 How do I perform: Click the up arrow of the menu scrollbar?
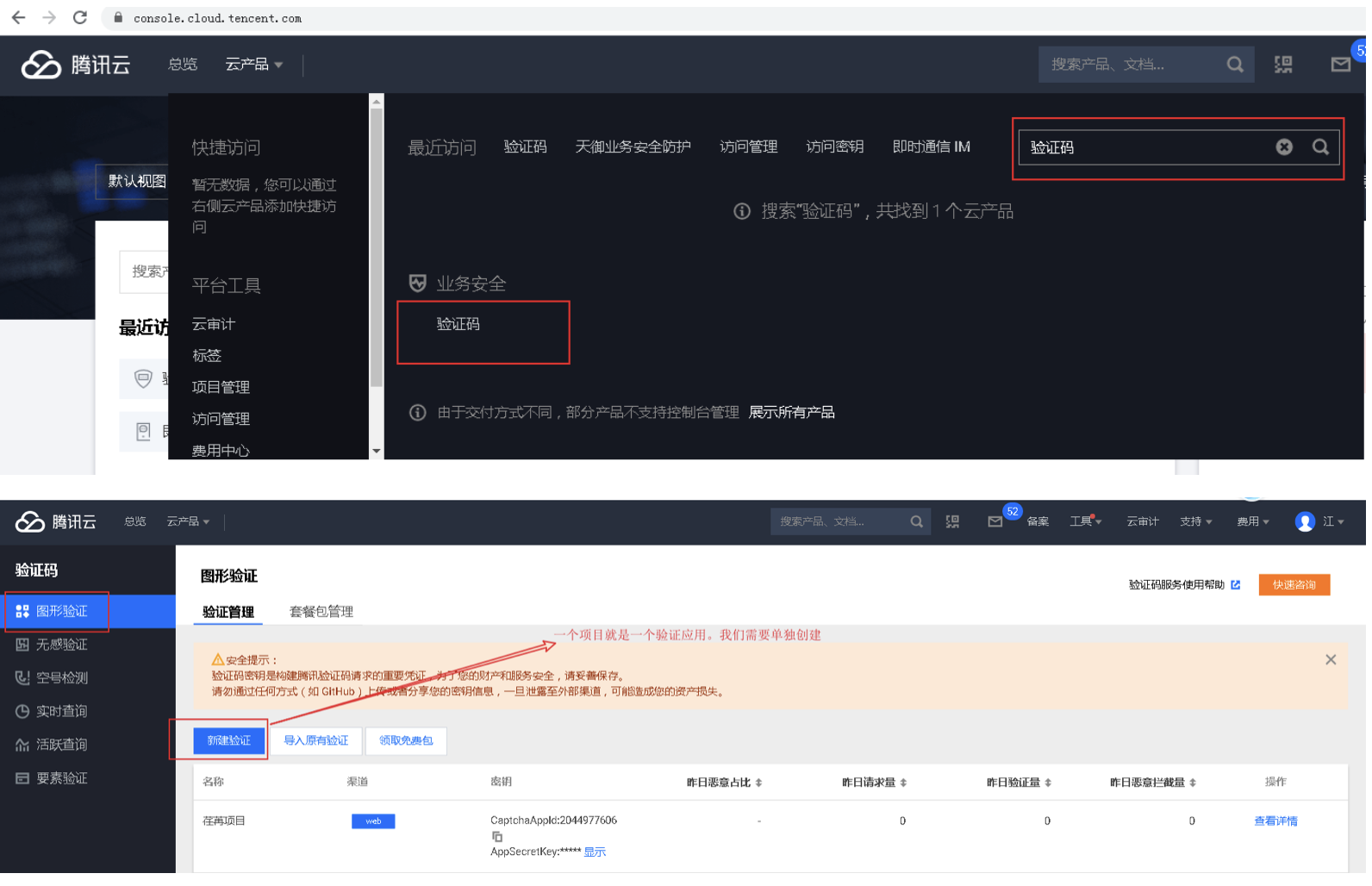point(378,102)
